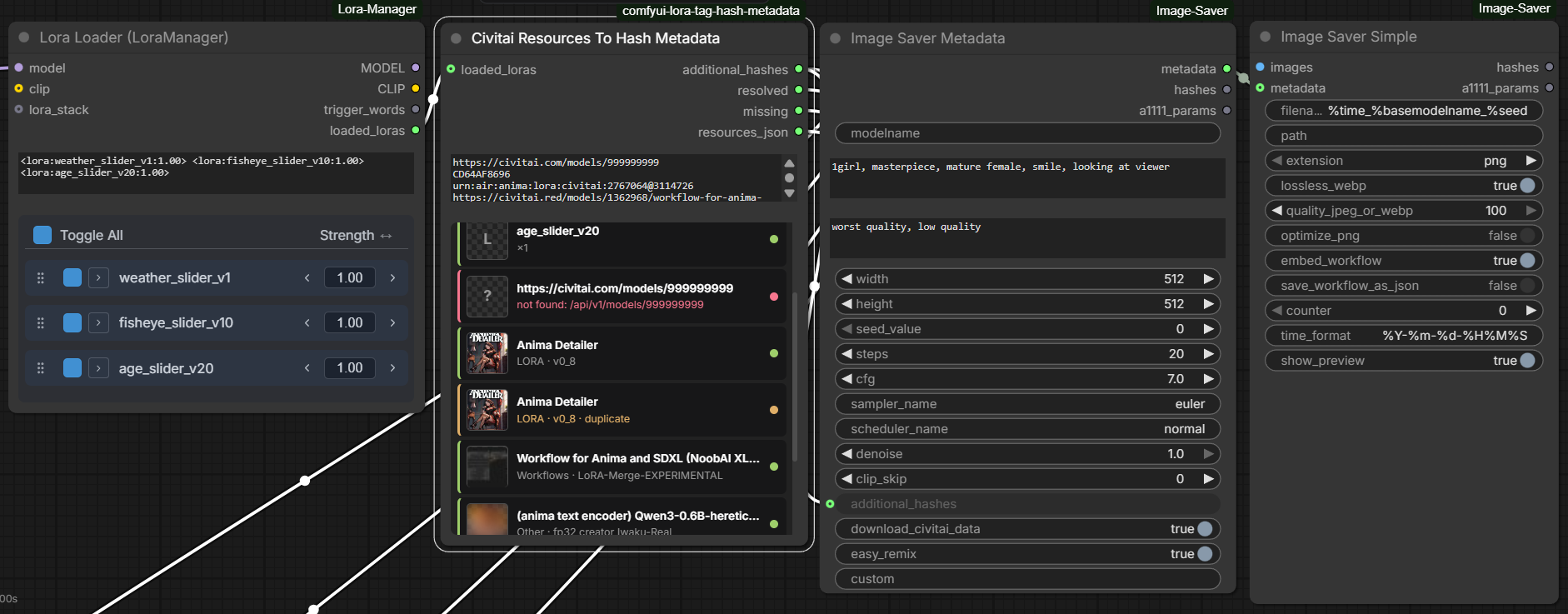
Task: Click metadata output socket on Image Saver Metadata
Action: pyautogui.click(x=1226, y=68)
